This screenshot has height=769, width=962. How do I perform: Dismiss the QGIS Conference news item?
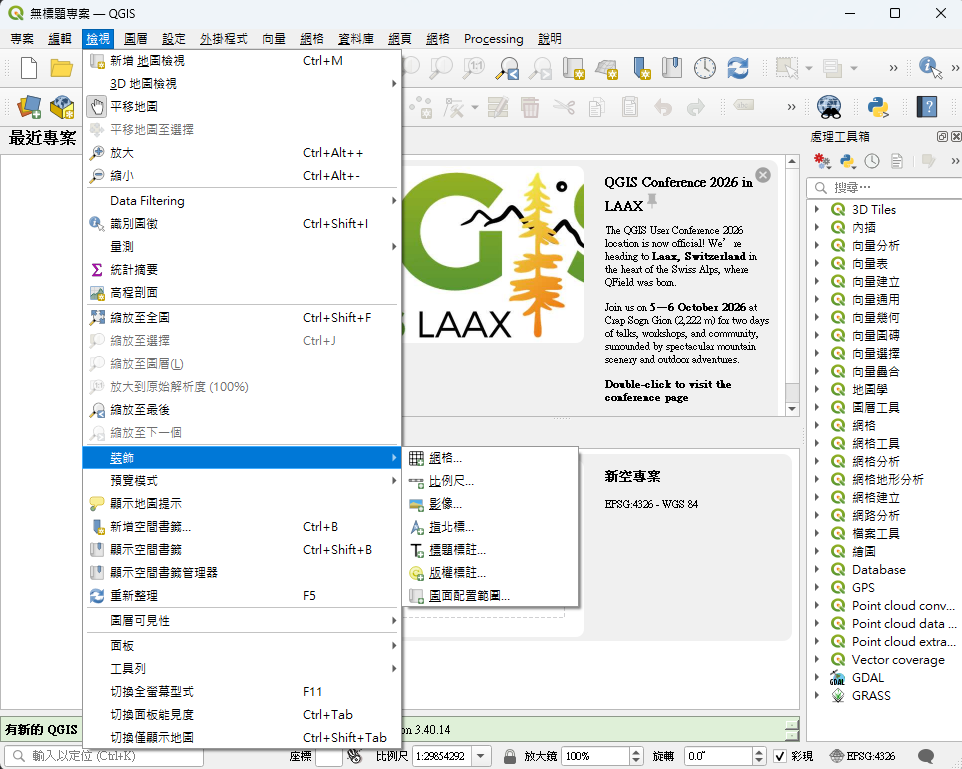pos(763,174)
